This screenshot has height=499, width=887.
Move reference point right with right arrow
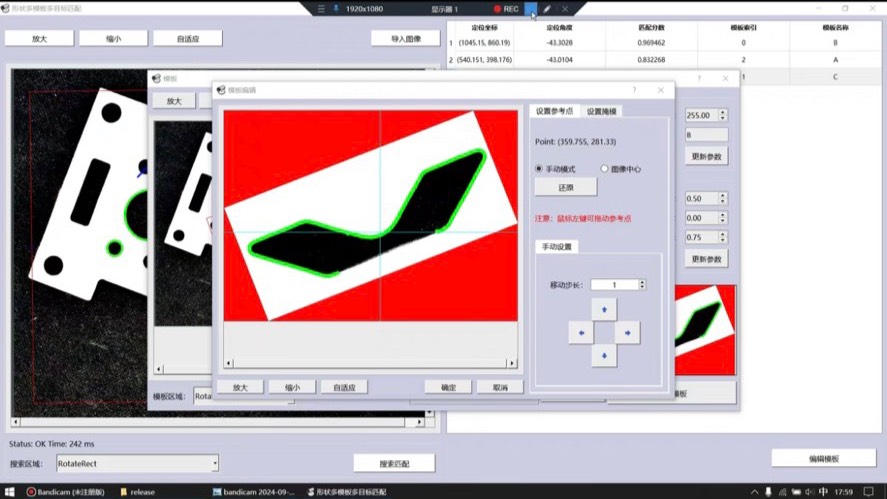click(627, 333)
